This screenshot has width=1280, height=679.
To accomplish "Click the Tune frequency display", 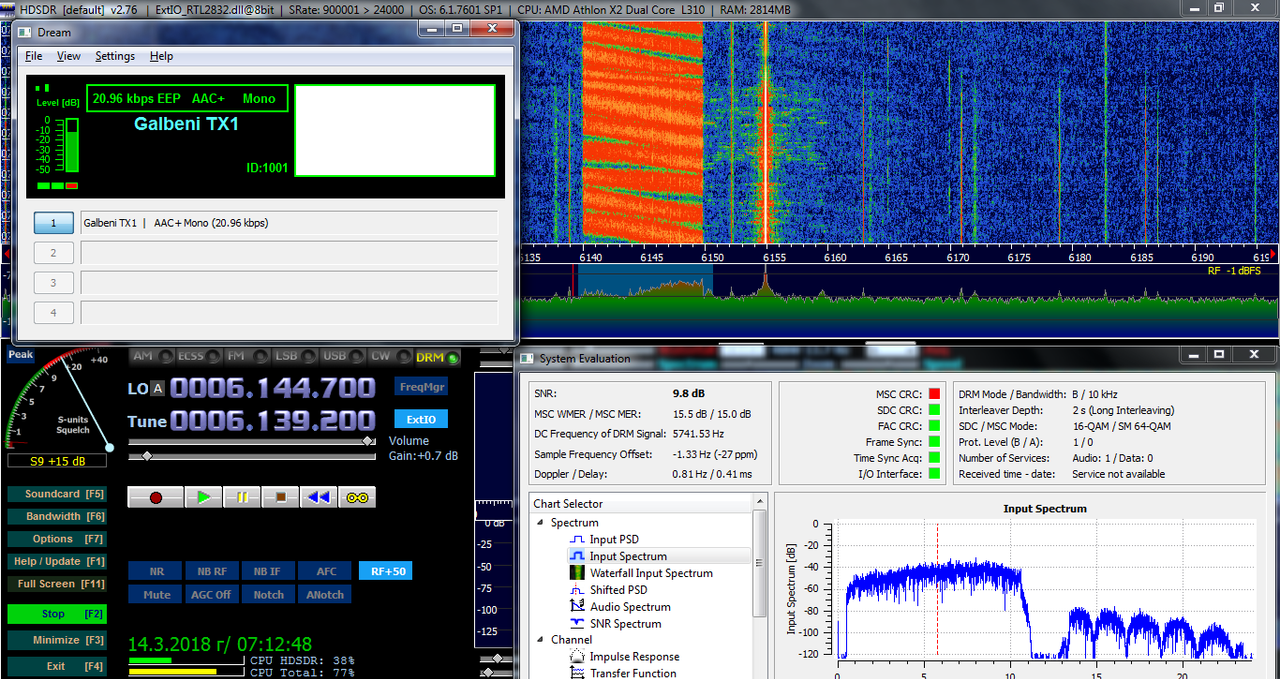I will tap(273, 422).
